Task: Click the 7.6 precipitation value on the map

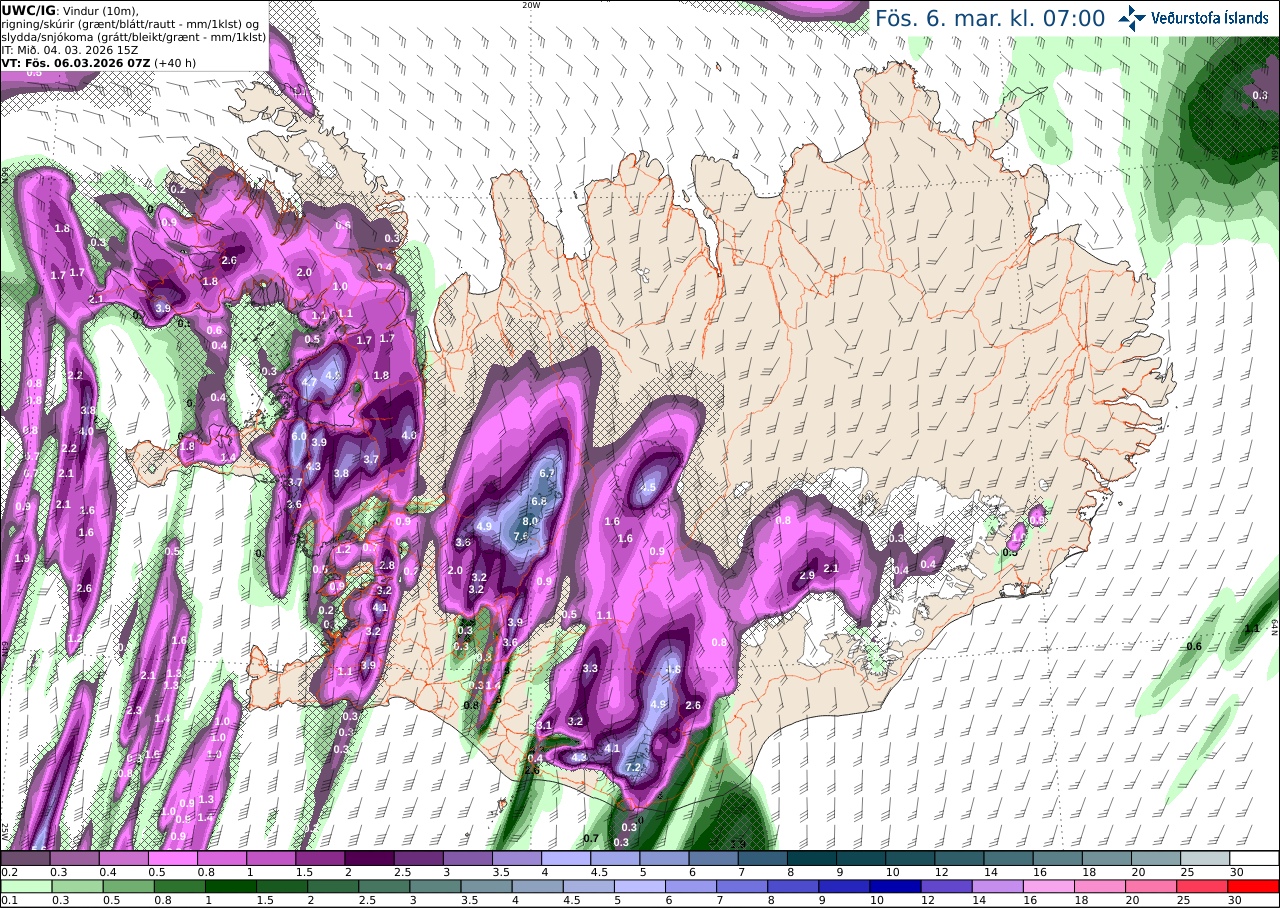Action: (521, 536)
